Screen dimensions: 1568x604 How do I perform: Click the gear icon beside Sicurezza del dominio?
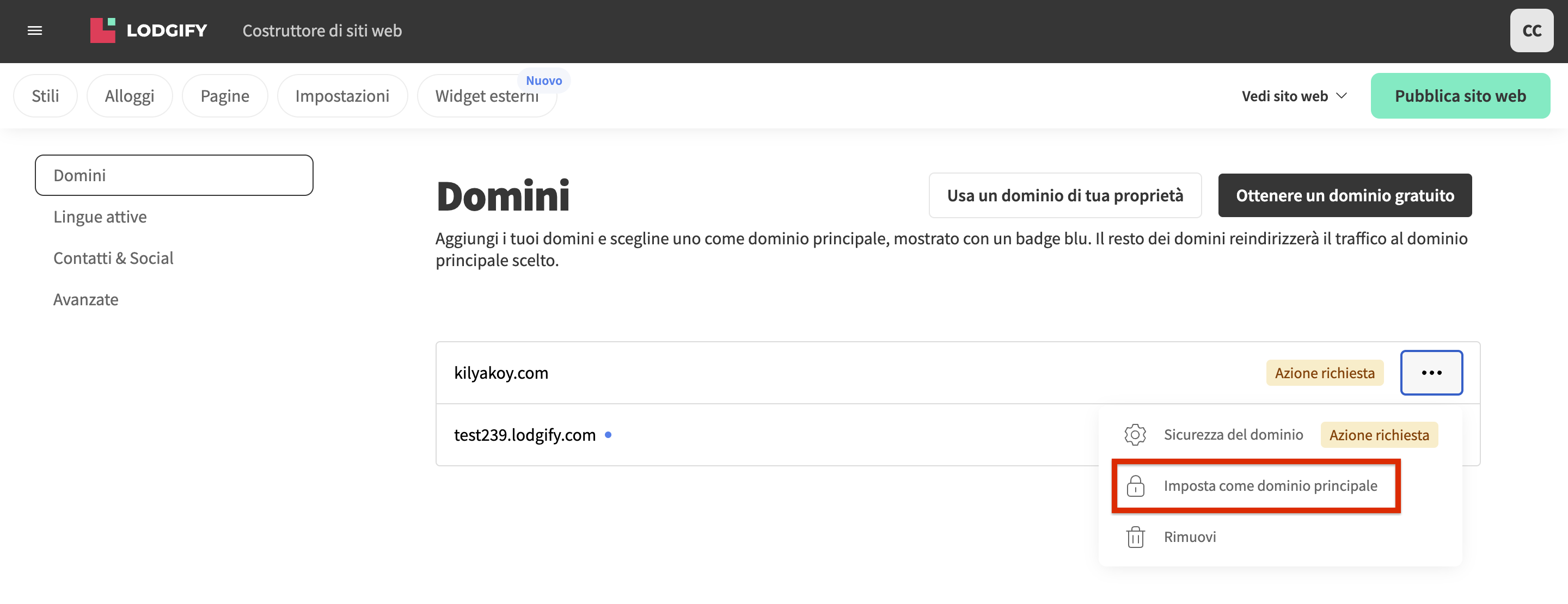click(x=1135, y=434)
